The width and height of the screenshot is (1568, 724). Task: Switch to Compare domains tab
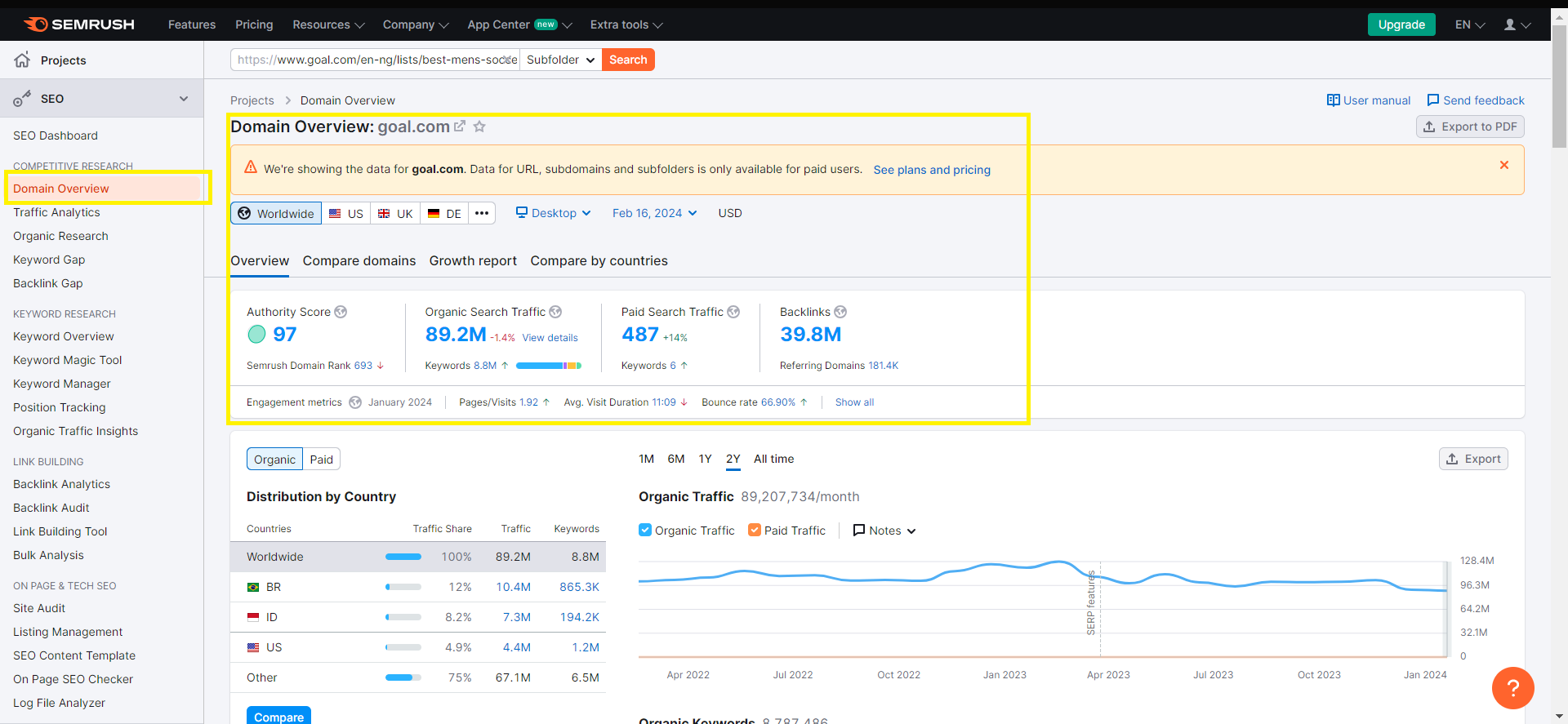click(359, 260)
